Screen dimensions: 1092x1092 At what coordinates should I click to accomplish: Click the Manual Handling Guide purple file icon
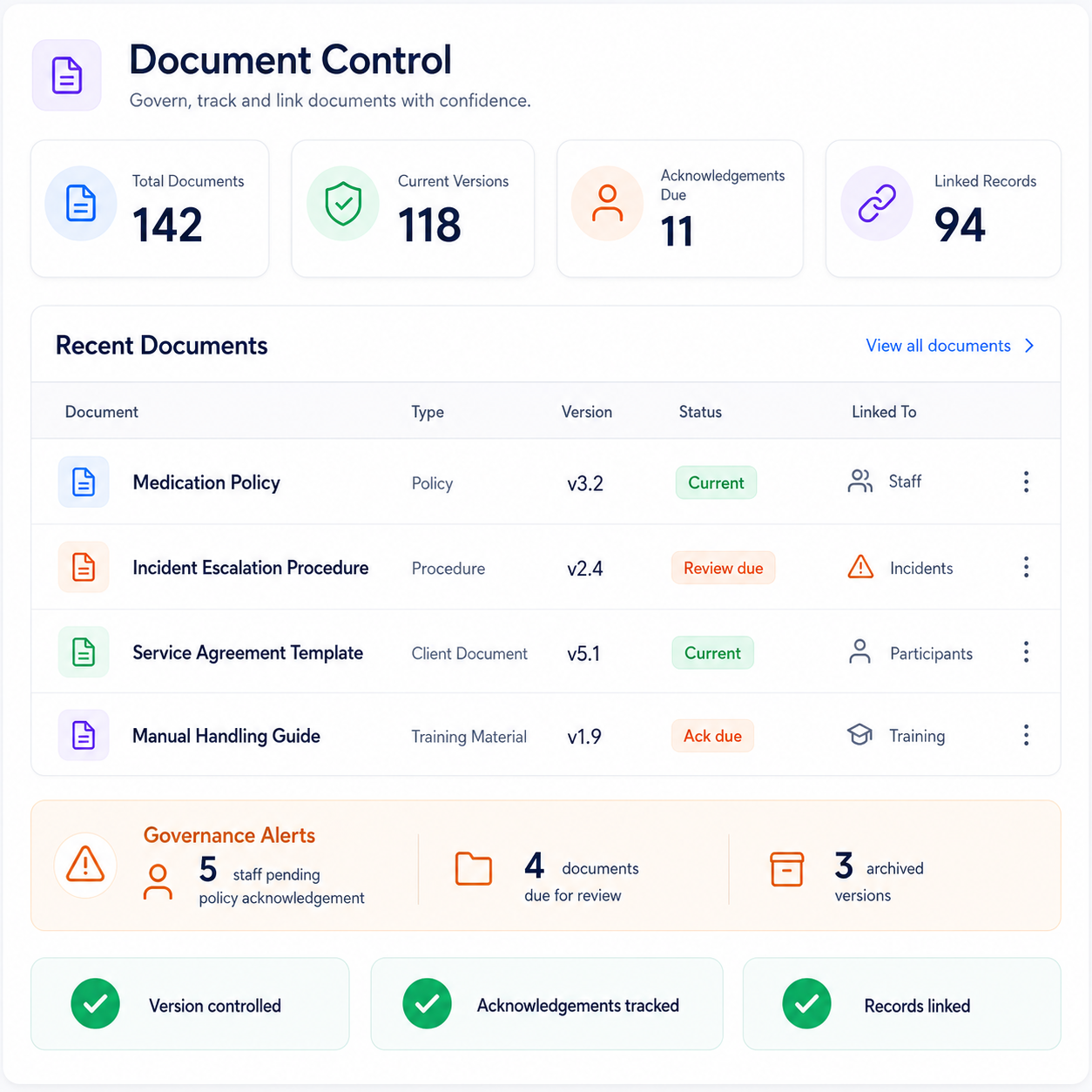coord(84,735)
